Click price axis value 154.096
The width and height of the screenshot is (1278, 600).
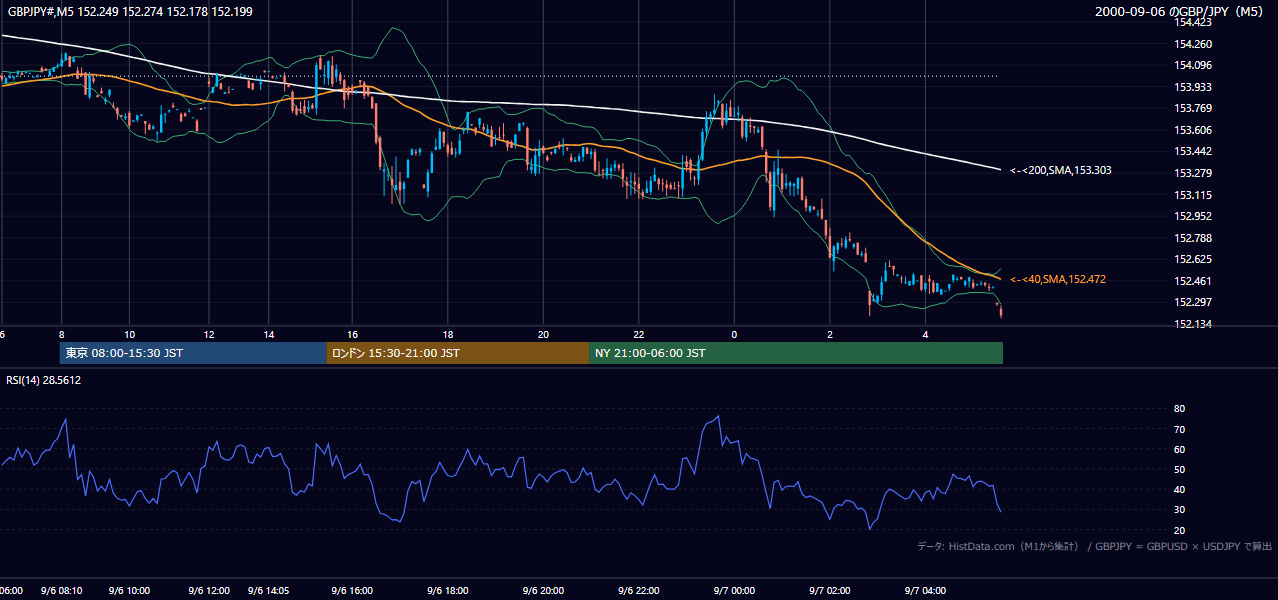click(x=1193, y=66)
